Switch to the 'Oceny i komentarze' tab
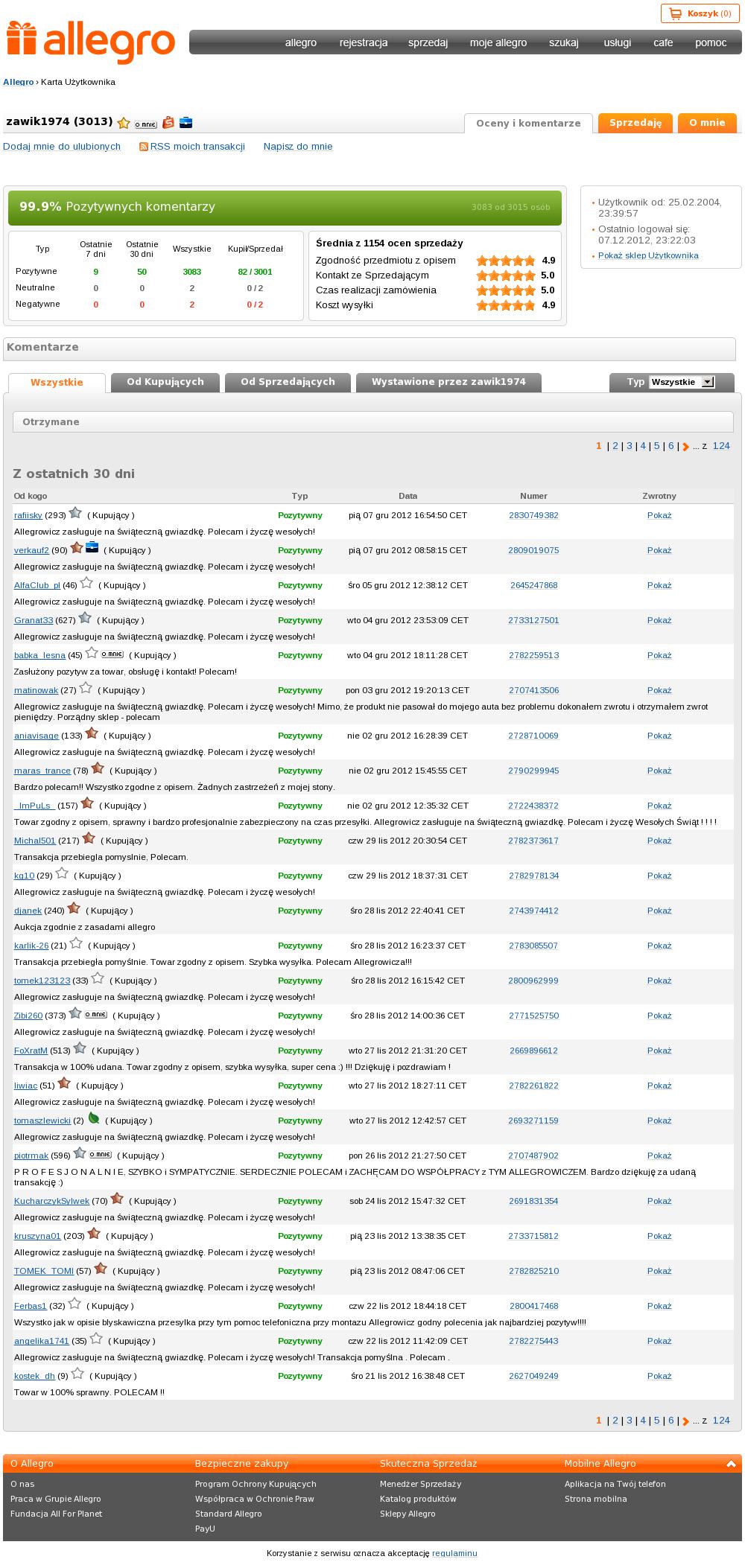The image size is (745, 1568). tap(528, 124)
